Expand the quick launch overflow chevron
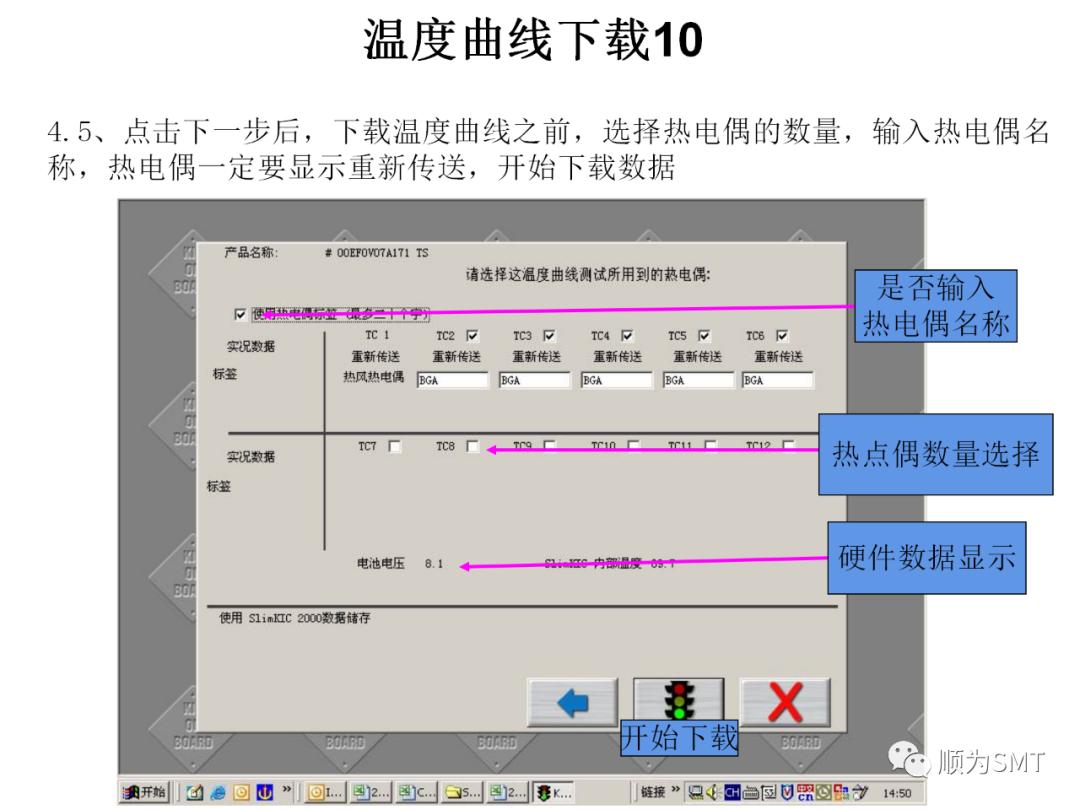 tap(287, 789)
